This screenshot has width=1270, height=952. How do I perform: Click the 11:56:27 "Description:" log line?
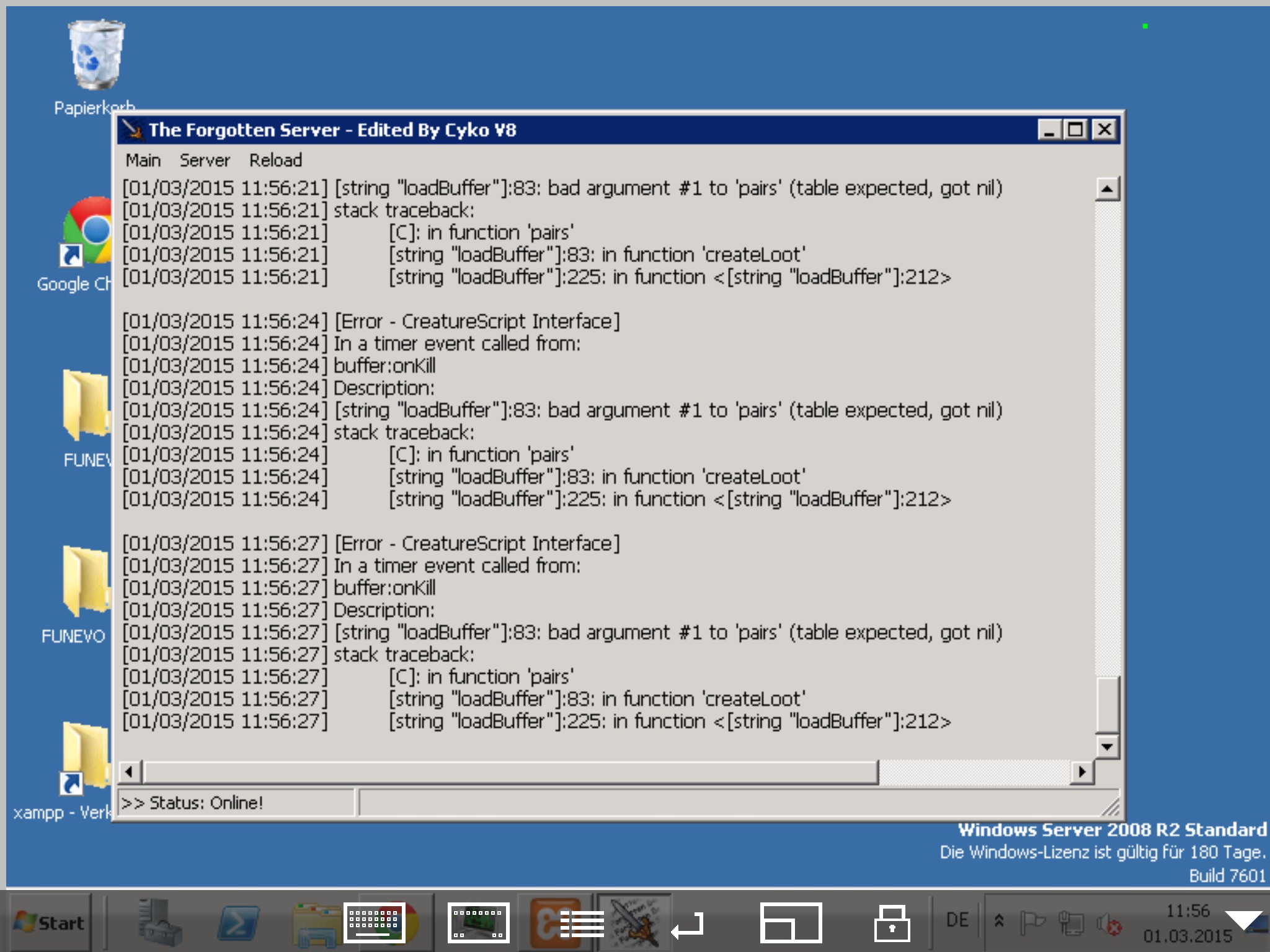[278, 610]
